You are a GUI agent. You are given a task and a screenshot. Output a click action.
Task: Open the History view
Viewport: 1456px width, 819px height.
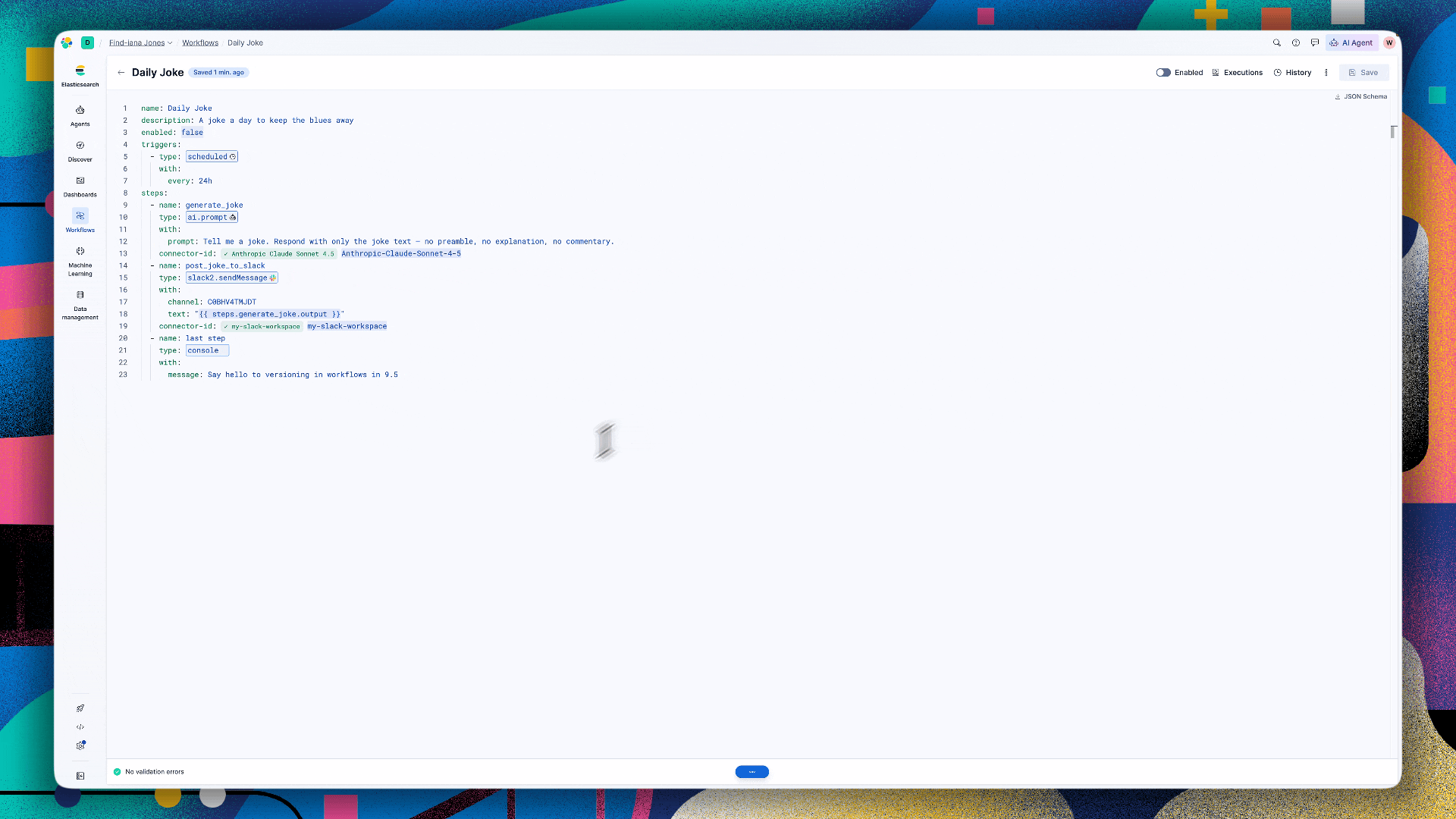(1293, 73)
